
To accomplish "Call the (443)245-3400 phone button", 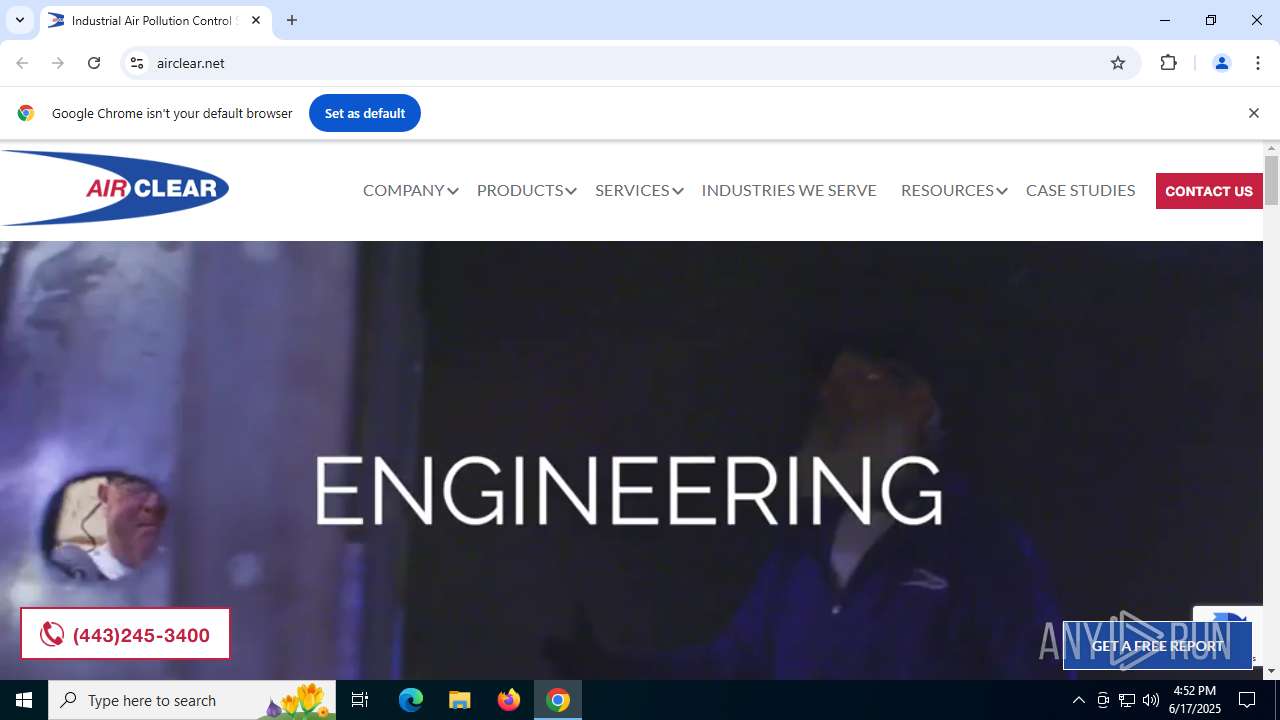I will [x=125, y=634].
